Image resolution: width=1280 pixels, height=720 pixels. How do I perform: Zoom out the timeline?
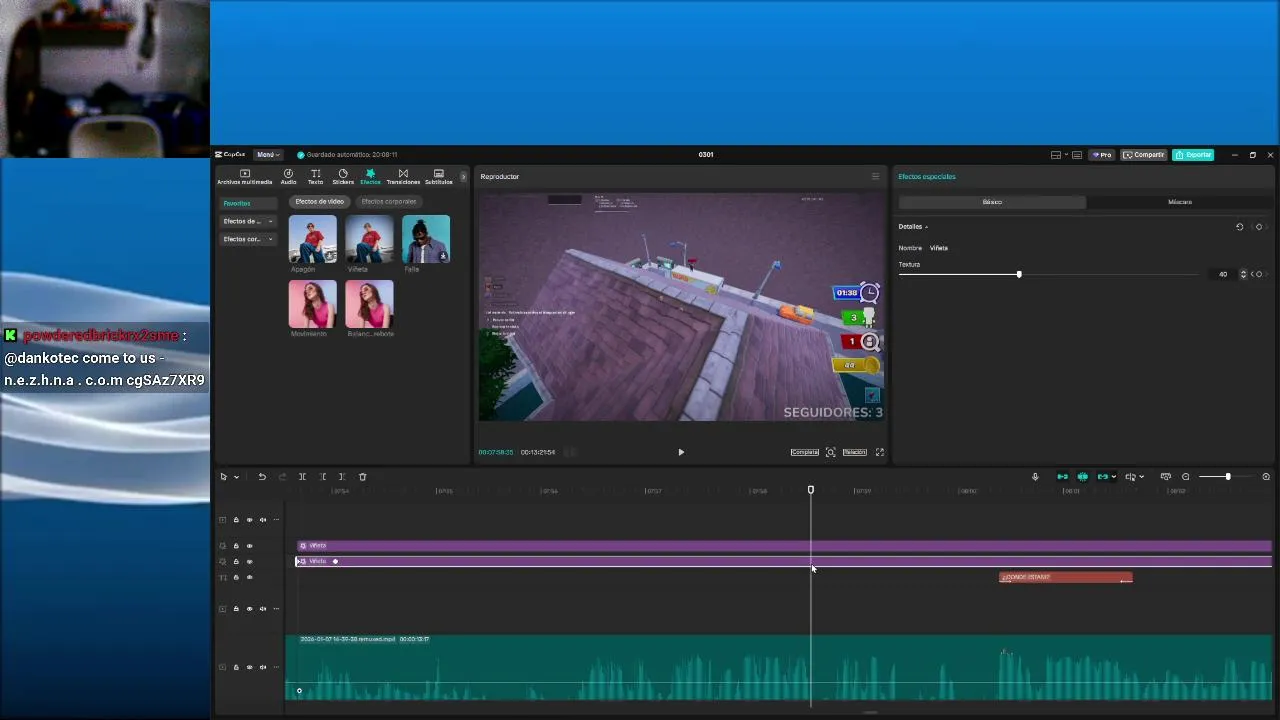(1186, 477)
